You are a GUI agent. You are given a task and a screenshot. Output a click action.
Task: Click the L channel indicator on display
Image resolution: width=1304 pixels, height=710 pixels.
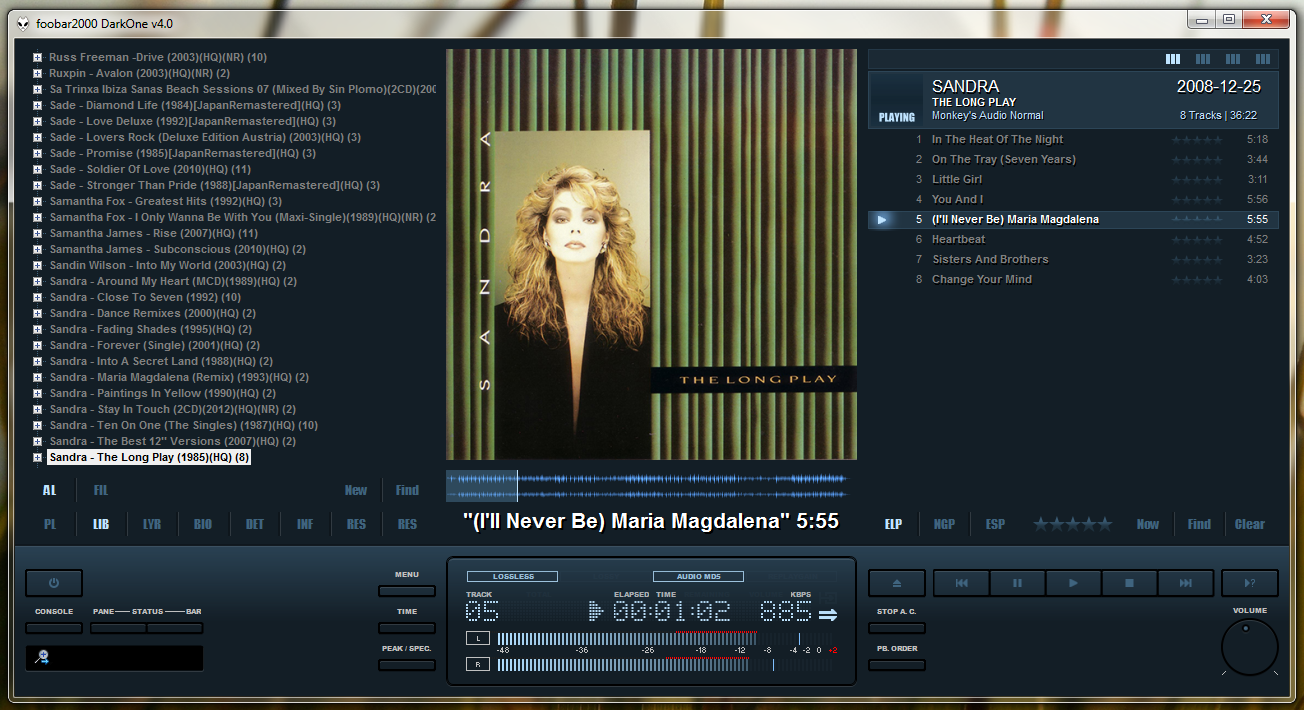coord(478,638)
